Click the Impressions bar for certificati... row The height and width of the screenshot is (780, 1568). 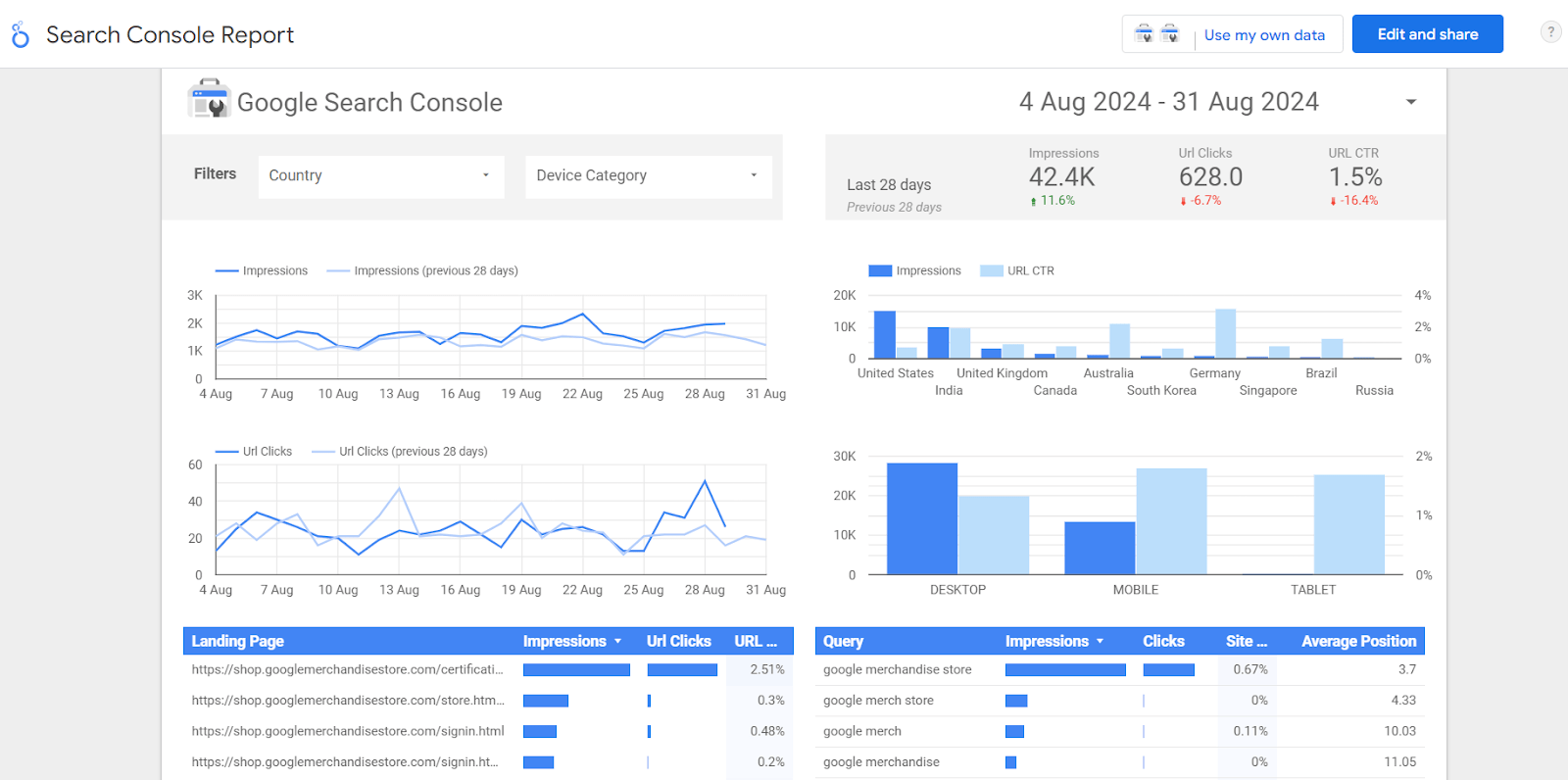576,670
